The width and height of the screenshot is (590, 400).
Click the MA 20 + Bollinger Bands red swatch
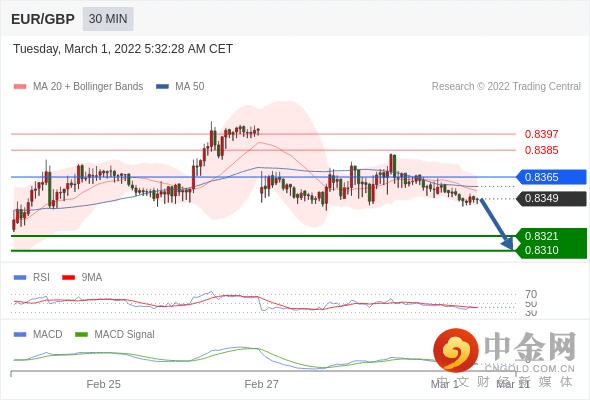click(x=20, y=87)
